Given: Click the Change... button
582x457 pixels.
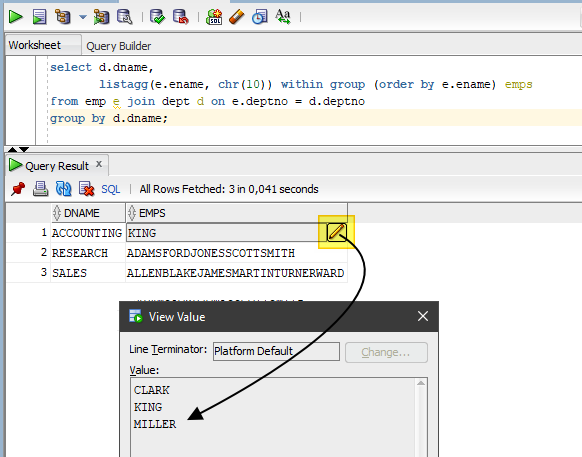Looking at the screenshot, I should (x=386, y=352).
